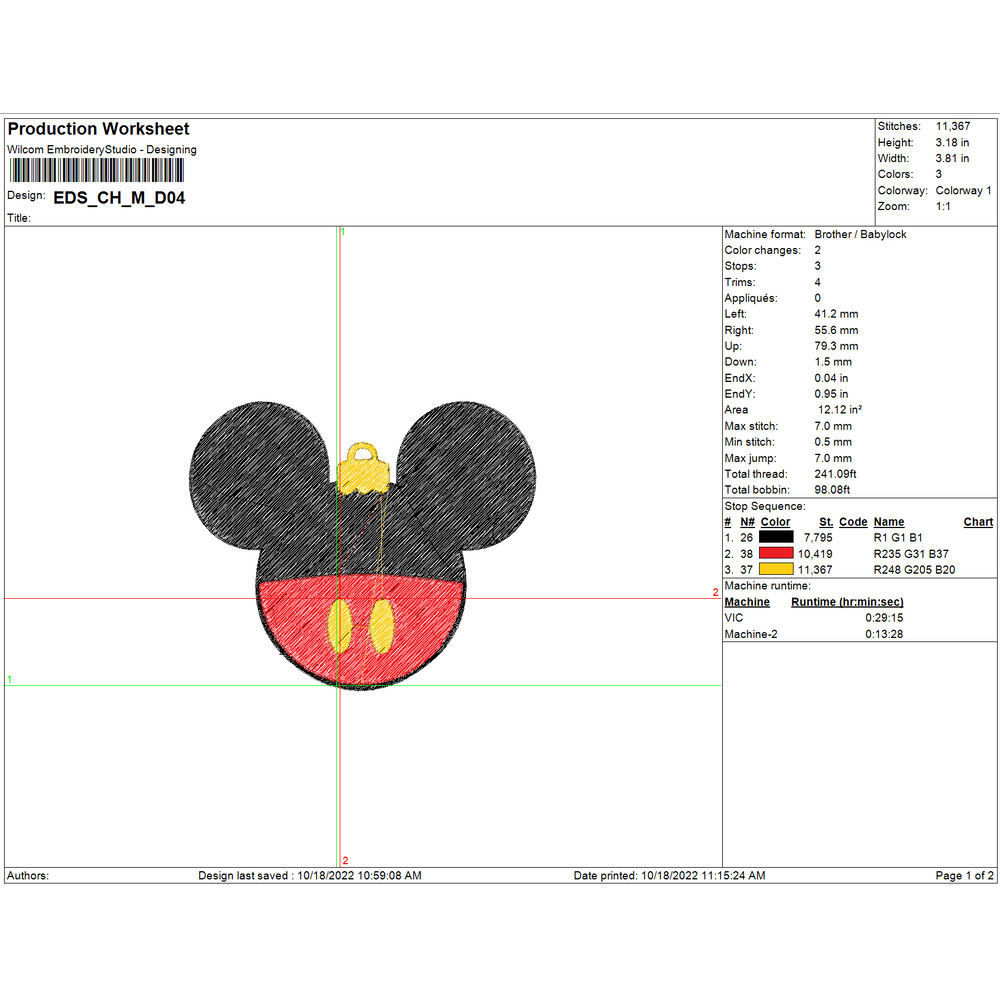
Task: Click the Machine column header
Action: (x=747, y=602)
